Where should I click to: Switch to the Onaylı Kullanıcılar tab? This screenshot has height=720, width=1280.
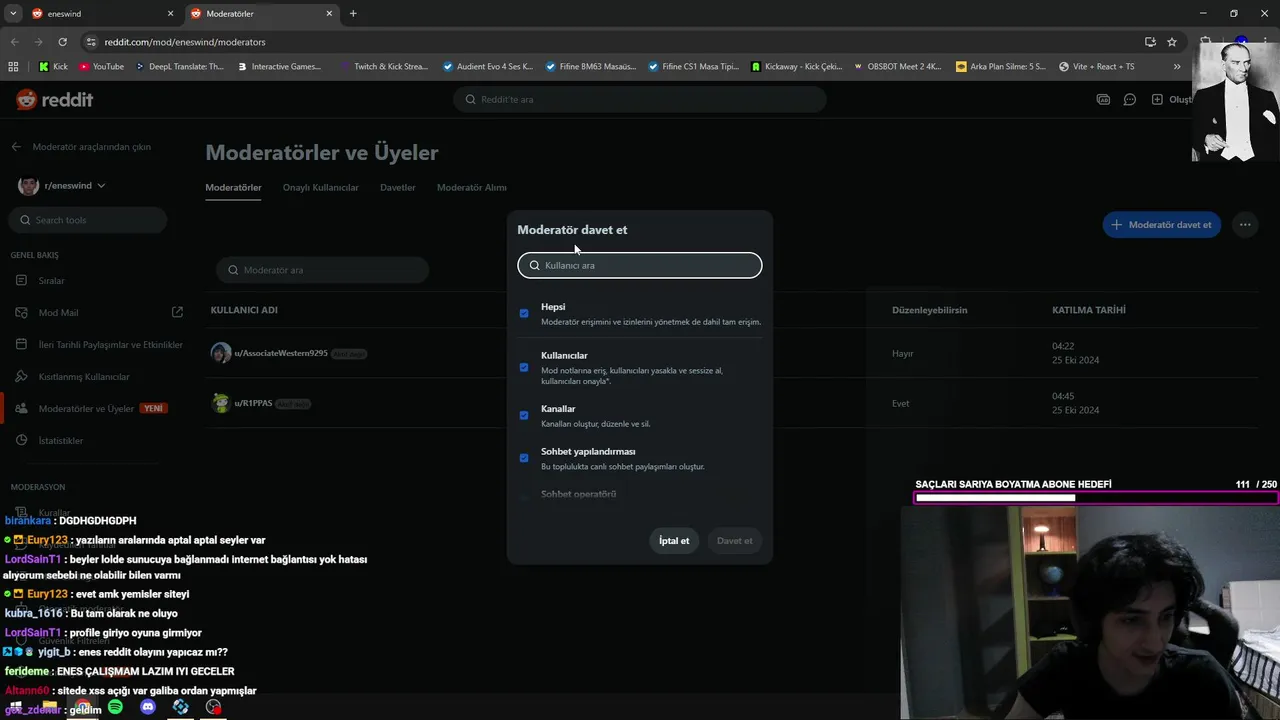[x=320, y=187]
